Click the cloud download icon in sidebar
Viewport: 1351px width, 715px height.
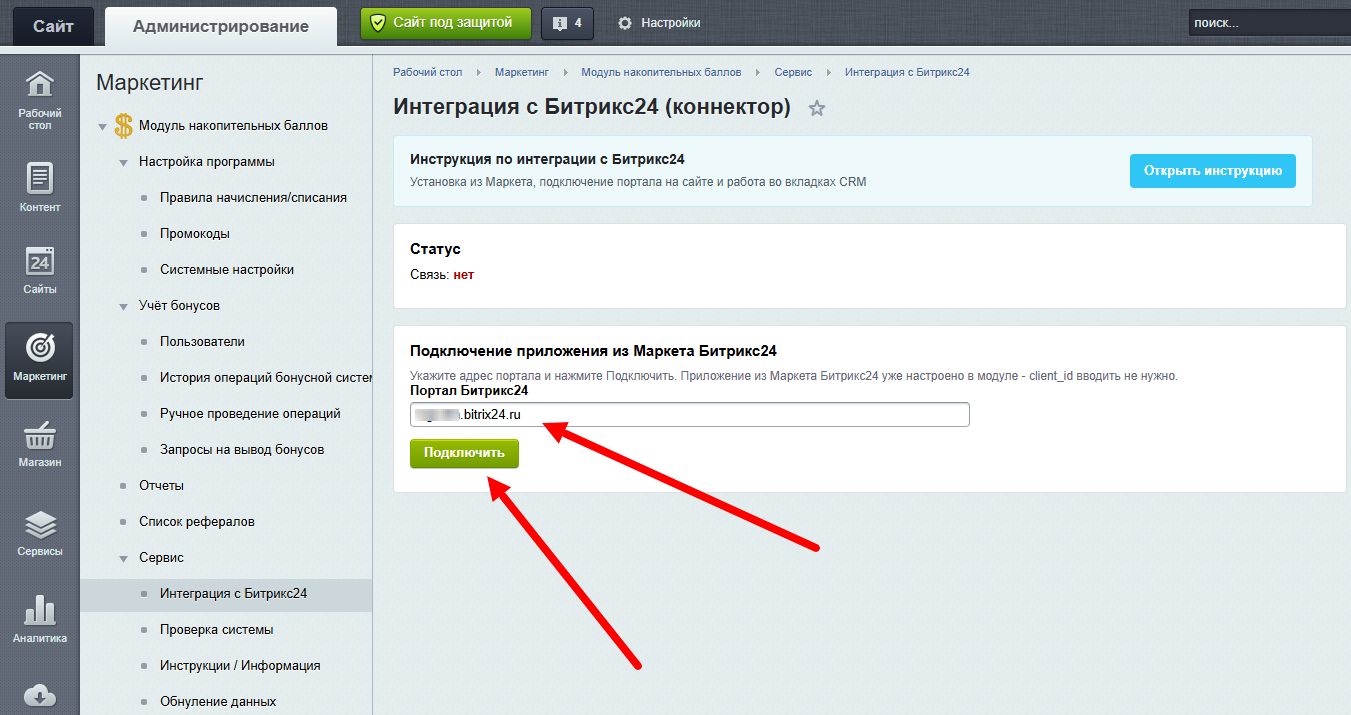click(39, 695)
